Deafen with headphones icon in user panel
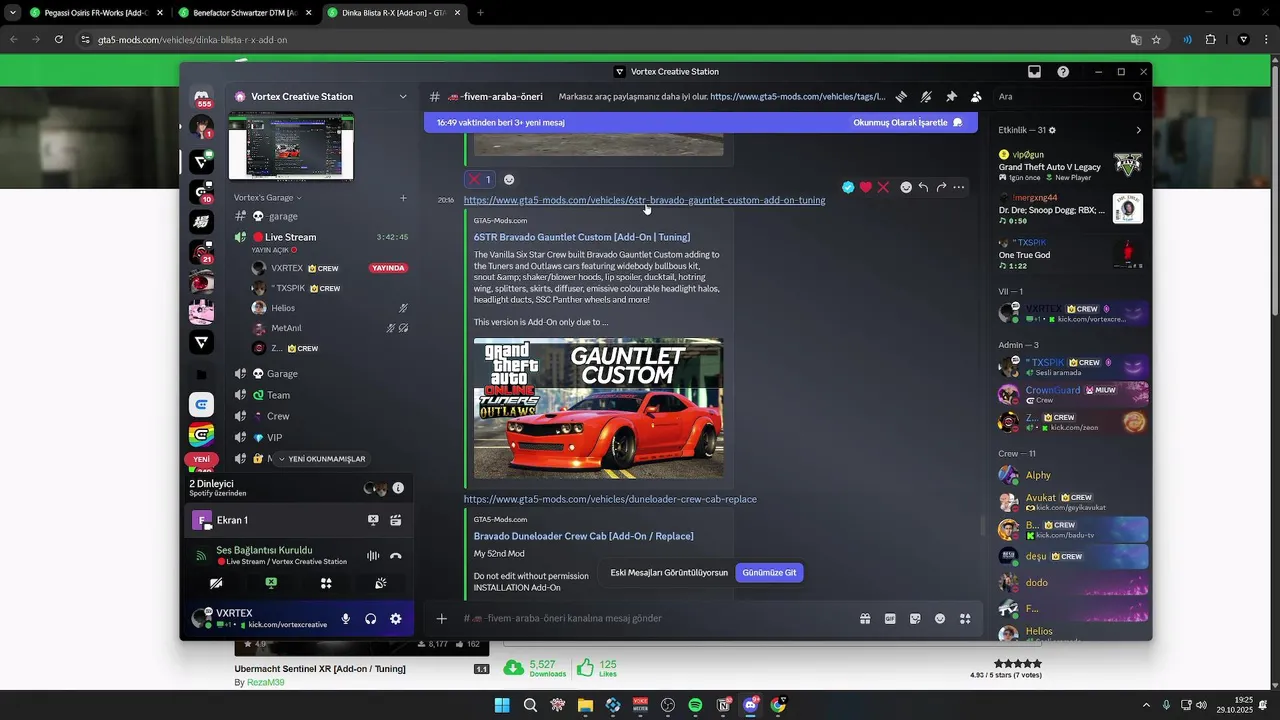 tap(371, 619)
